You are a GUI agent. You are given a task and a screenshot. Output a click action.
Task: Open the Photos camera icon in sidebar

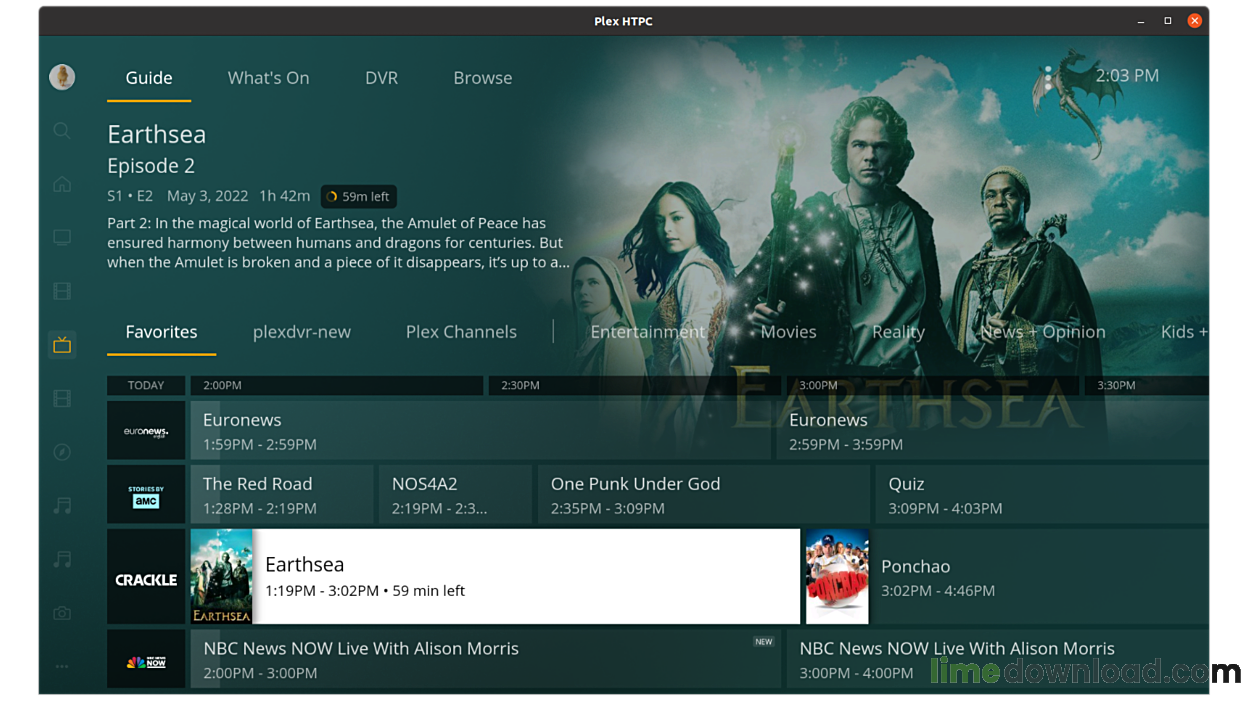[62, 613]
